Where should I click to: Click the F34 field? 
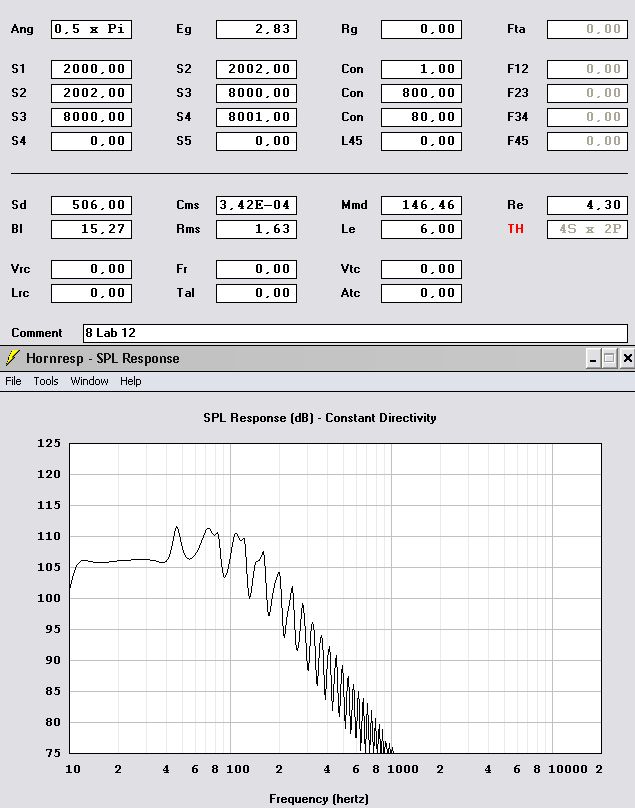tap(587, 117)
